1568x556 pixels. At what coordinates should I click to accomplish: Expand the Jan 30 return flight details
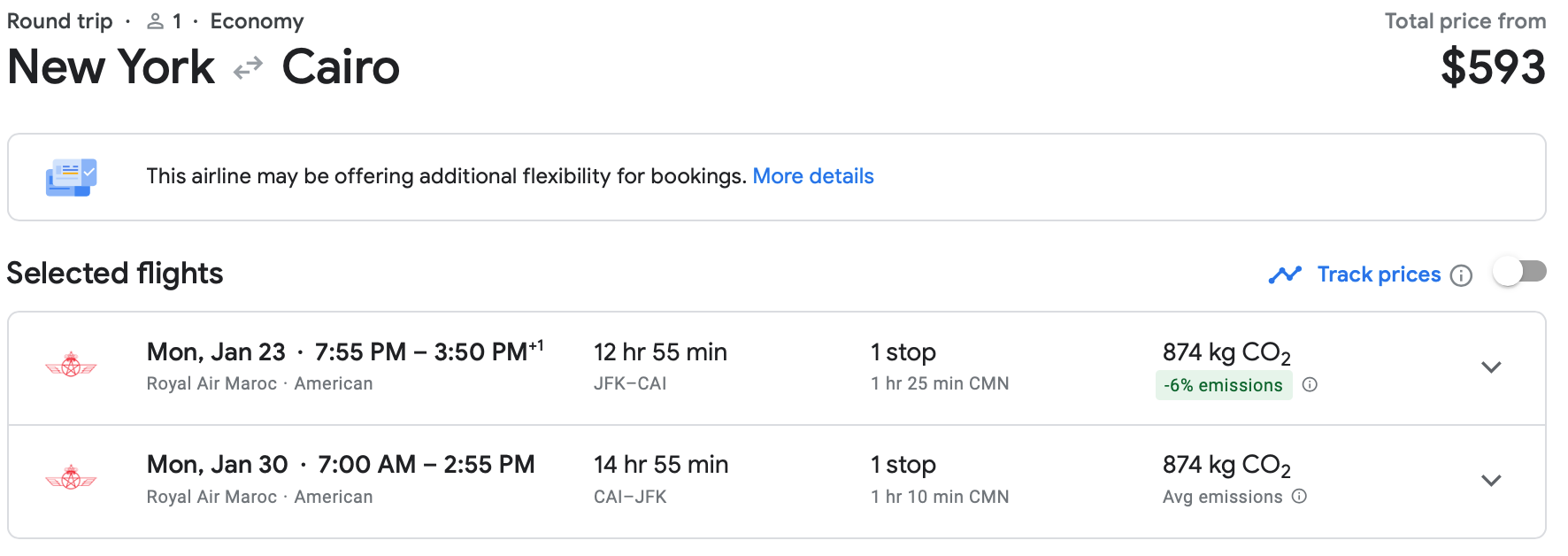tap(1491, 481)
